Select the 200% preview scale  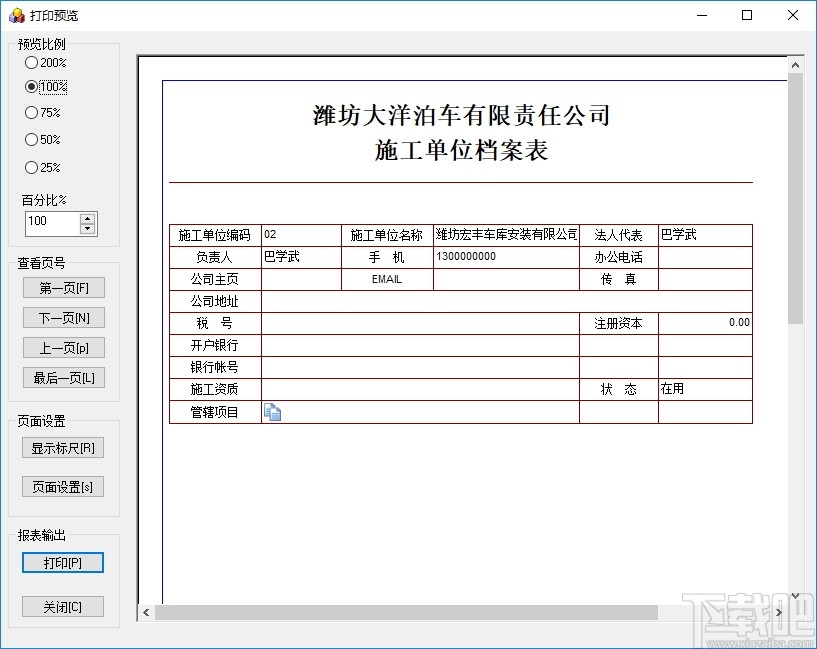pos(31,62)
